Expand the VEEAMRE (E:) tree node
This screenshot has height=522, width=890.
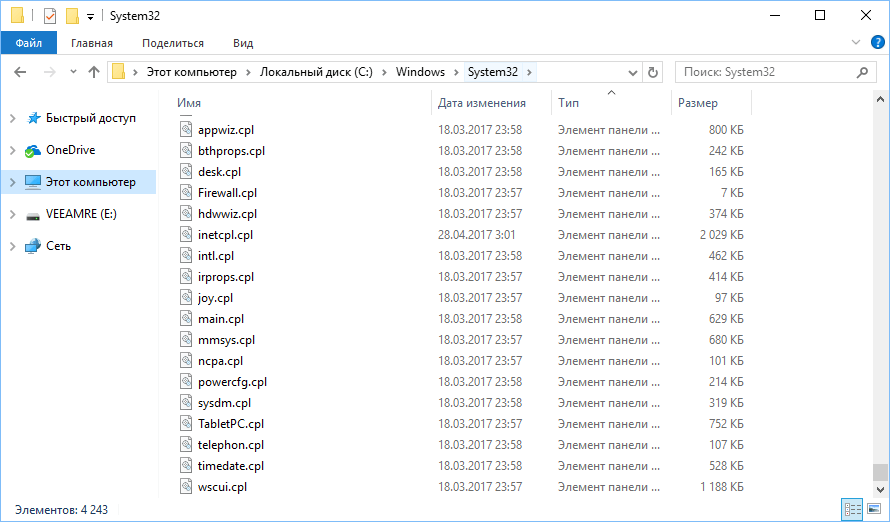click(x=12, y=214)
